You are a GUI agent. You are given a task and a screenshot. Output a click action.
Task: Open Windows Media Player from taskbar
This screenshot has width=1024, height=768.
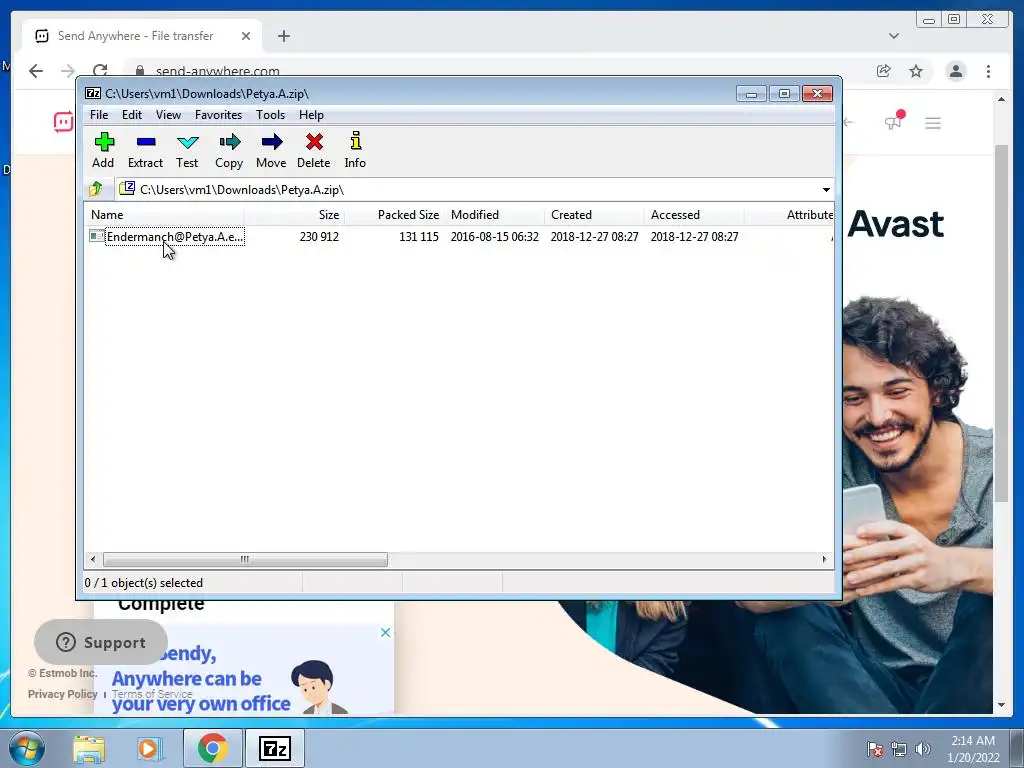[149, 748]
